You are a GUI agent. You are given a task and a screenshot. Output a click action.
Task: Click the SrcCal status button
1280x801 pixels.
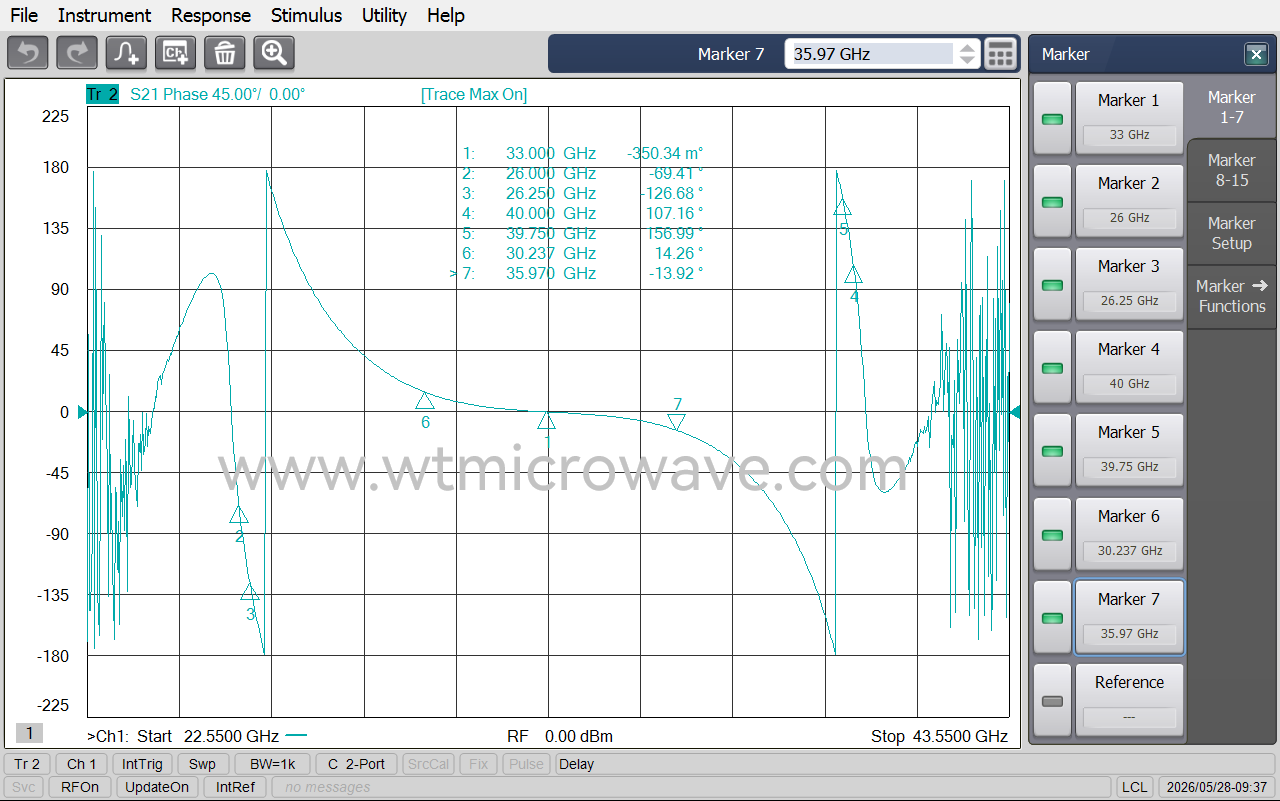click(428, 764)
